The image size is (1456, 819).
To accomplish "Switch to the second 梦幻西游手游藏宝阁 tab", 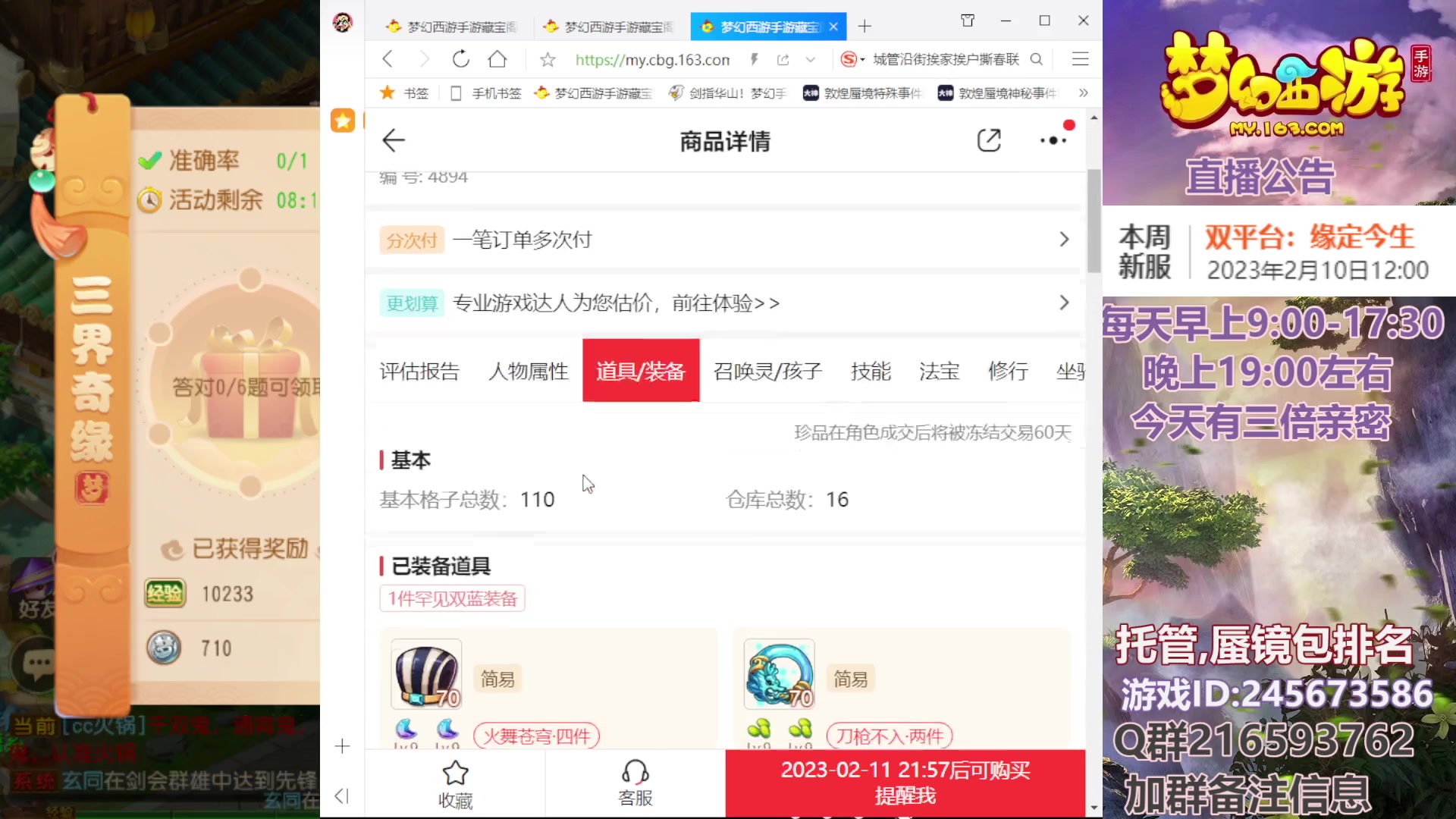I will click(x=609, y=27).
